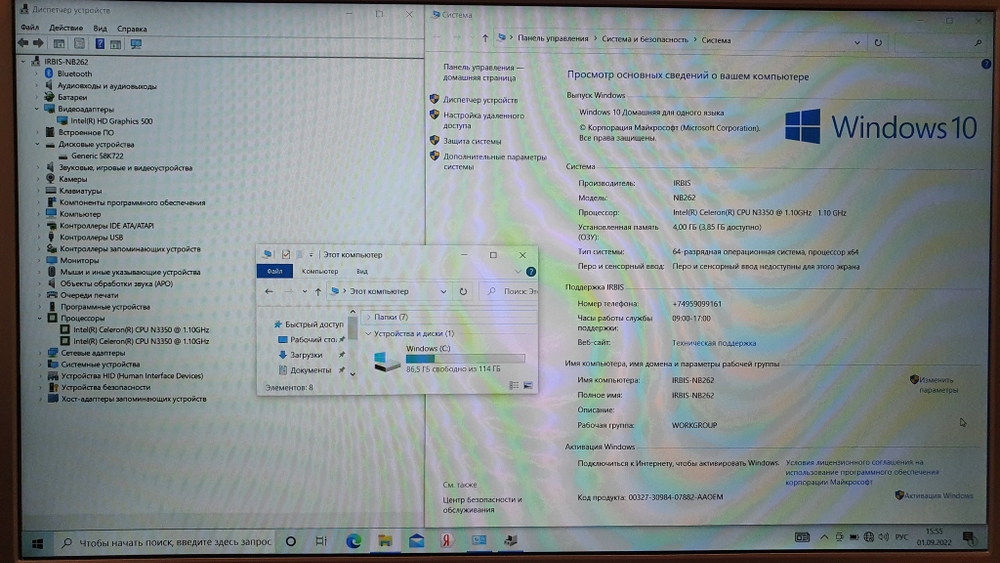The image size is (1000, 563).
Task: Click Система и безопасность breadcrumb
Action: click(x=645, y=40)
